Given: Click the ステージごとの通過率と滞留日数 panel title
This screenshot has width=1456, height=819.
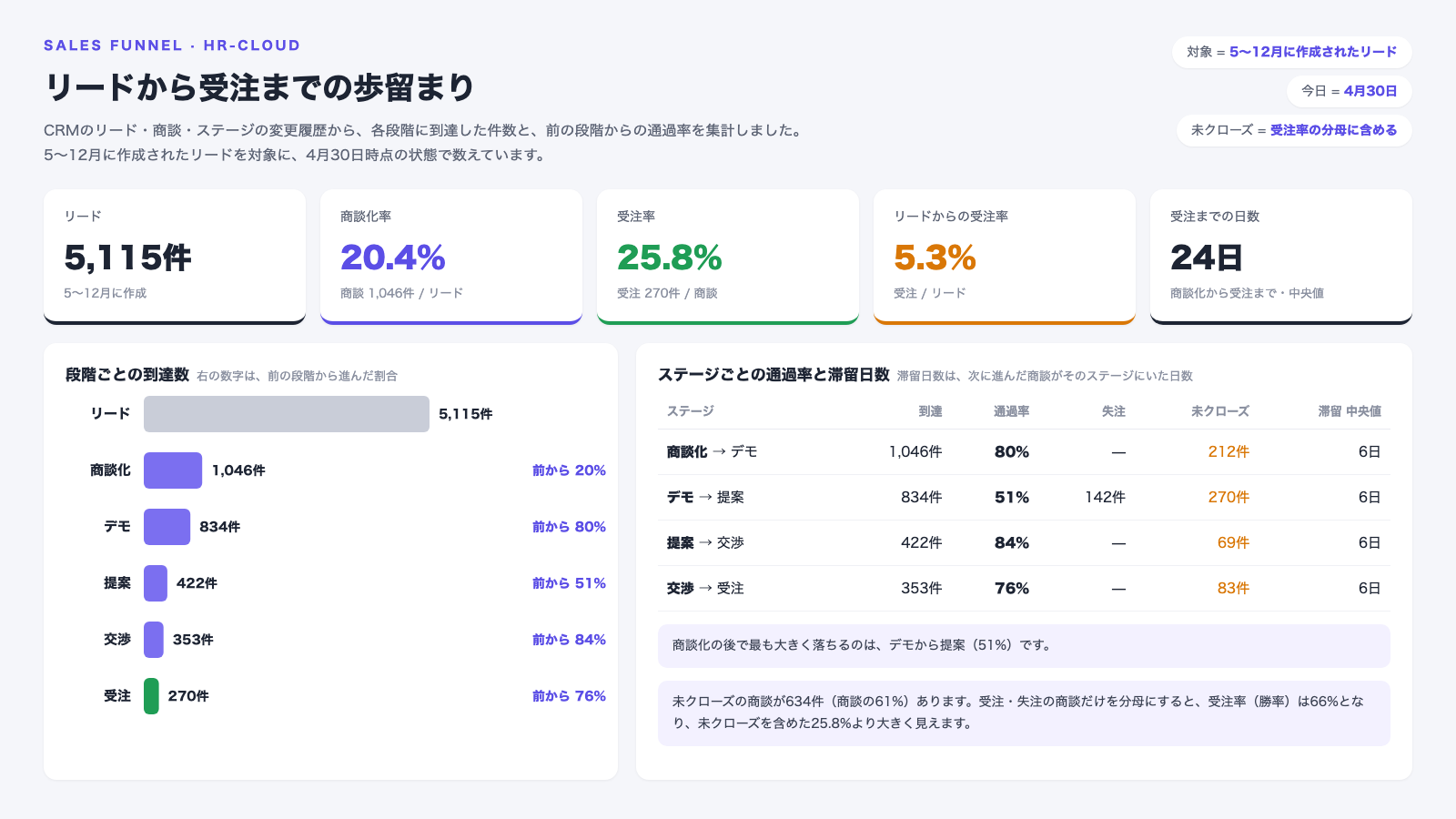Looking at the screenshot, I should click(773, 375).
